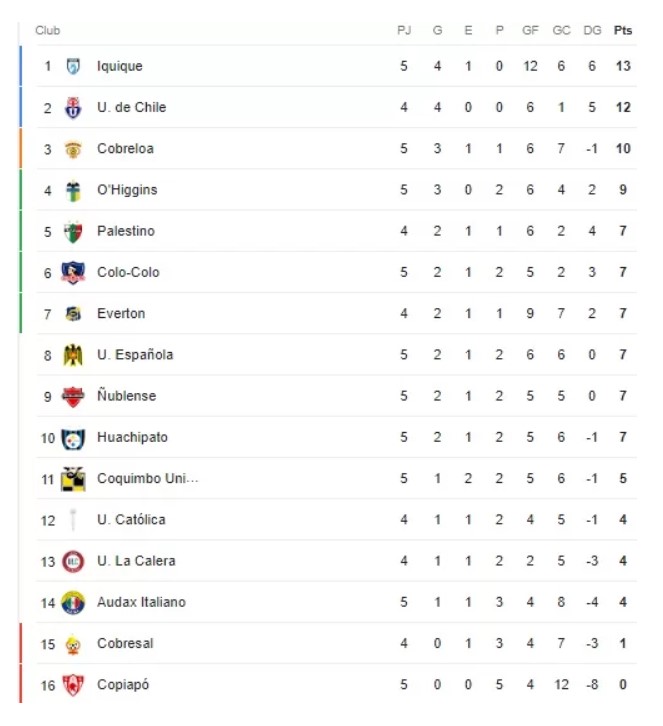The width and height of the screenshot is (663, 726).
Task: Click the Colo-Colo club badge
Action: (x=73, y=273)
